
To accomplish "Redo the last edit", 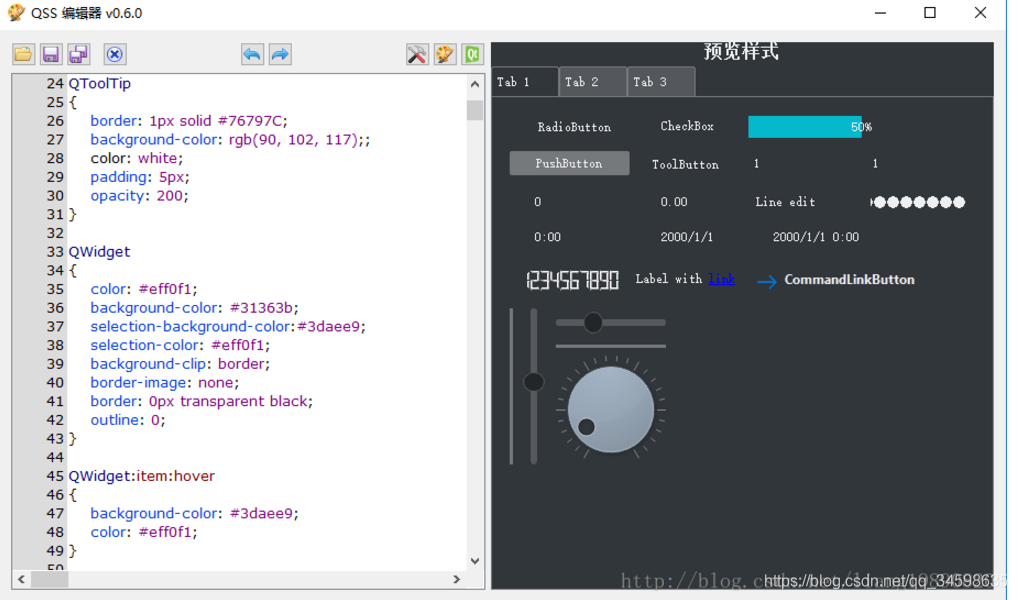I will point(280,54).
